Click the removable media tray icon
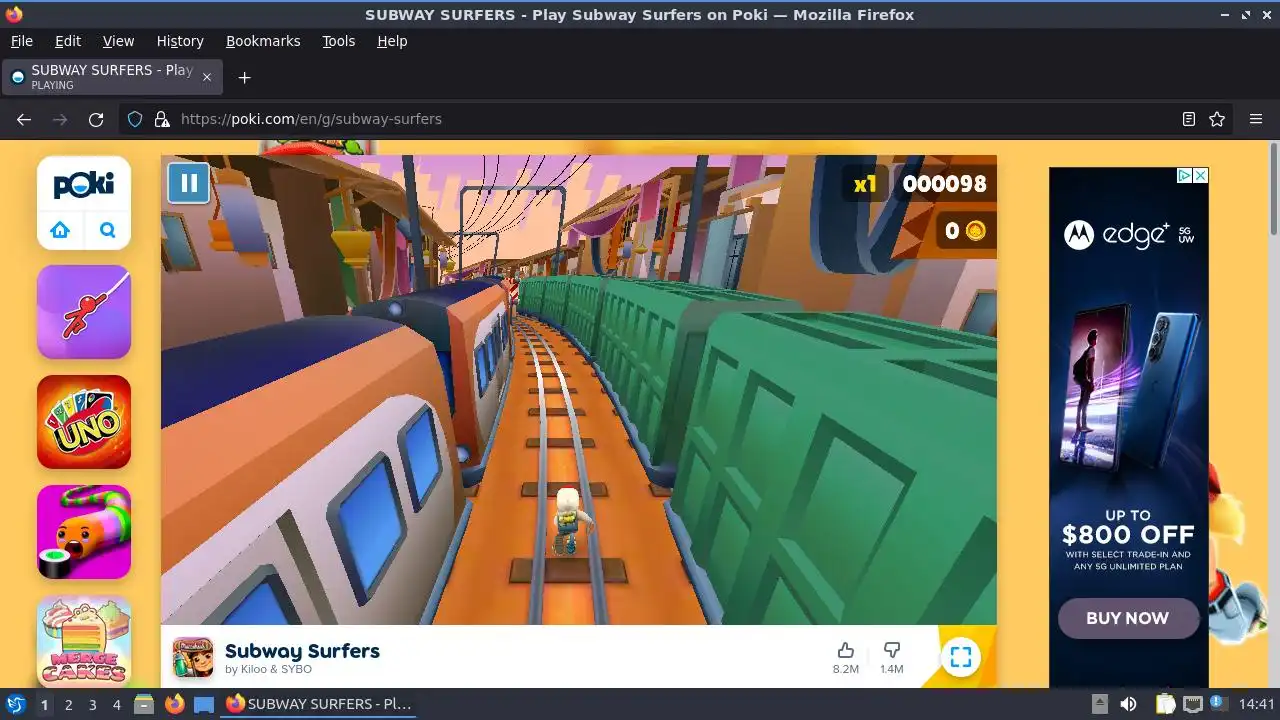This screenshot has height=720, width=1280. [1099, 704]
